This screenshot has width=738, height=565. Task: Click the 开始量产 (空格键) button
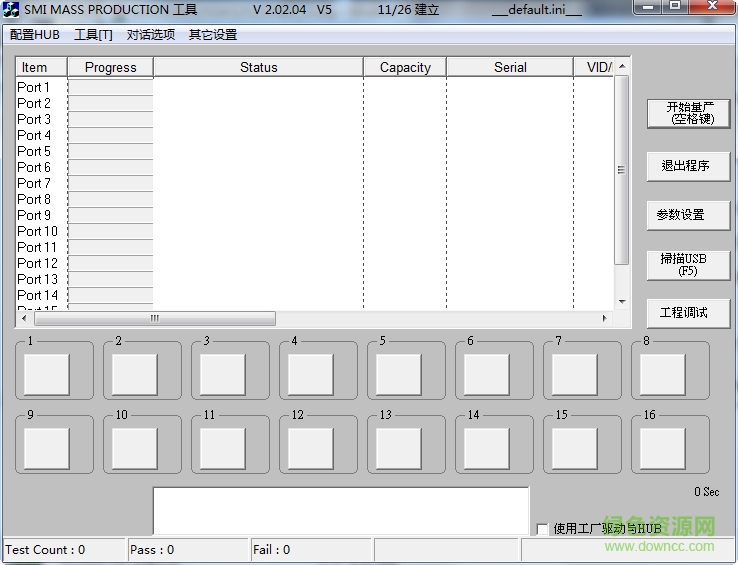coord(689,113)
